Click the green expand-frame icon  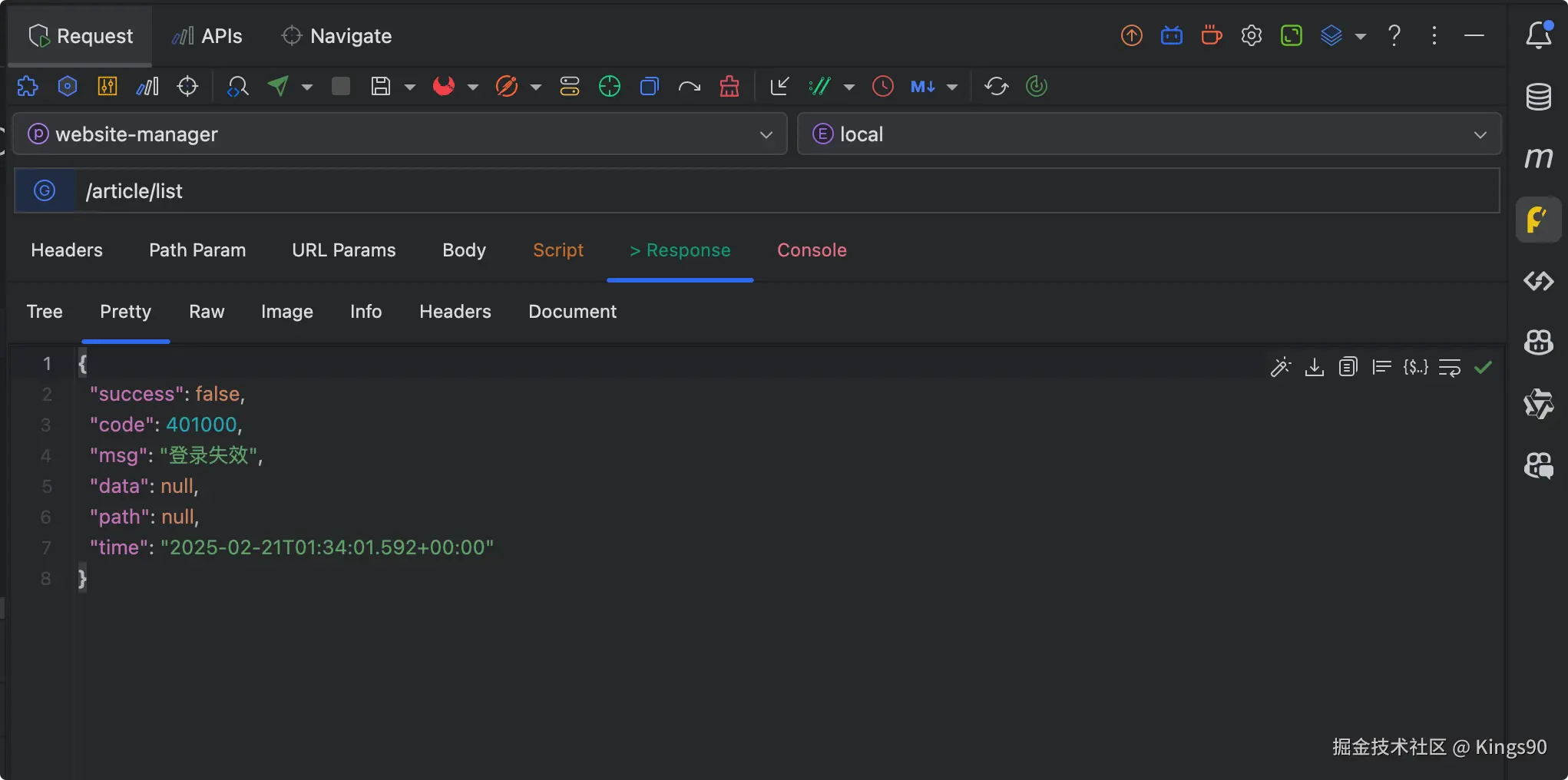click(x=1292, y=35)
